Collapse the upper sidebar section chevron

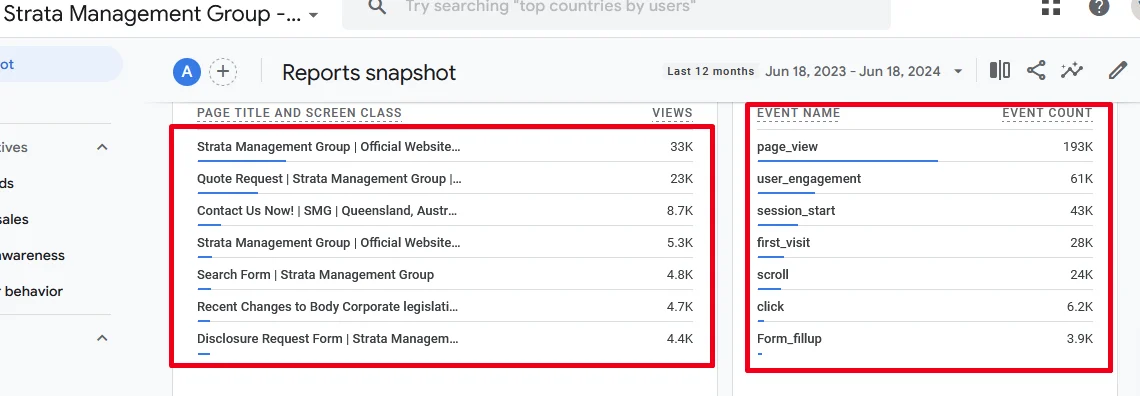point(103,148)
